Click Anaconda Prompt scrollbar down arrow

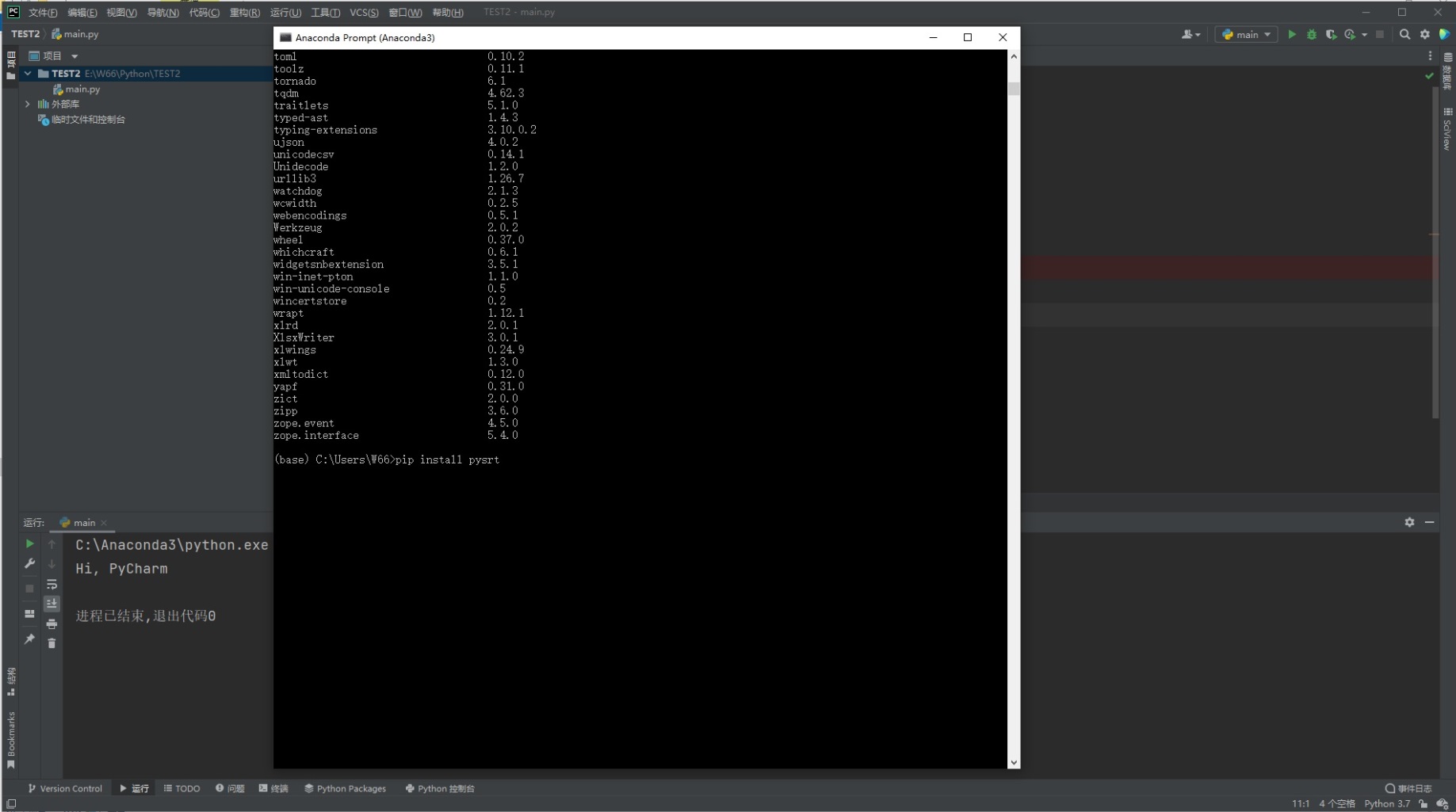(x=1014, y=762)
